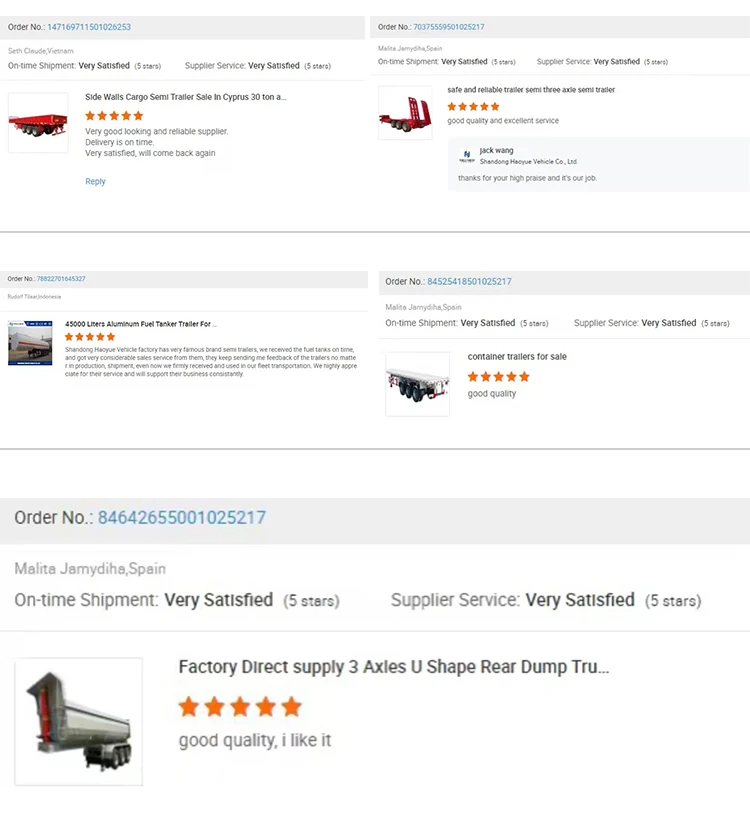Open Factory Direct supply 3 Axles title

[x=393, y=667]
